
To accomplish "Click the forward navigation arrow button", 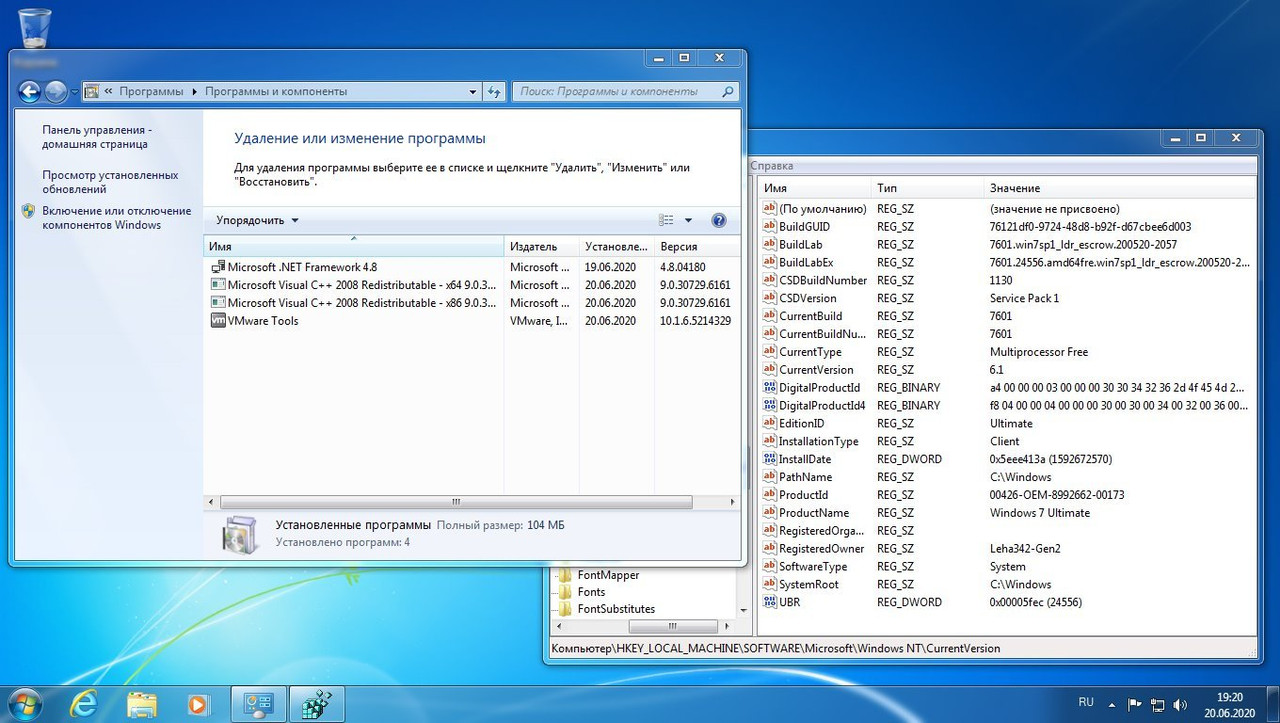I will pos(55,91).
